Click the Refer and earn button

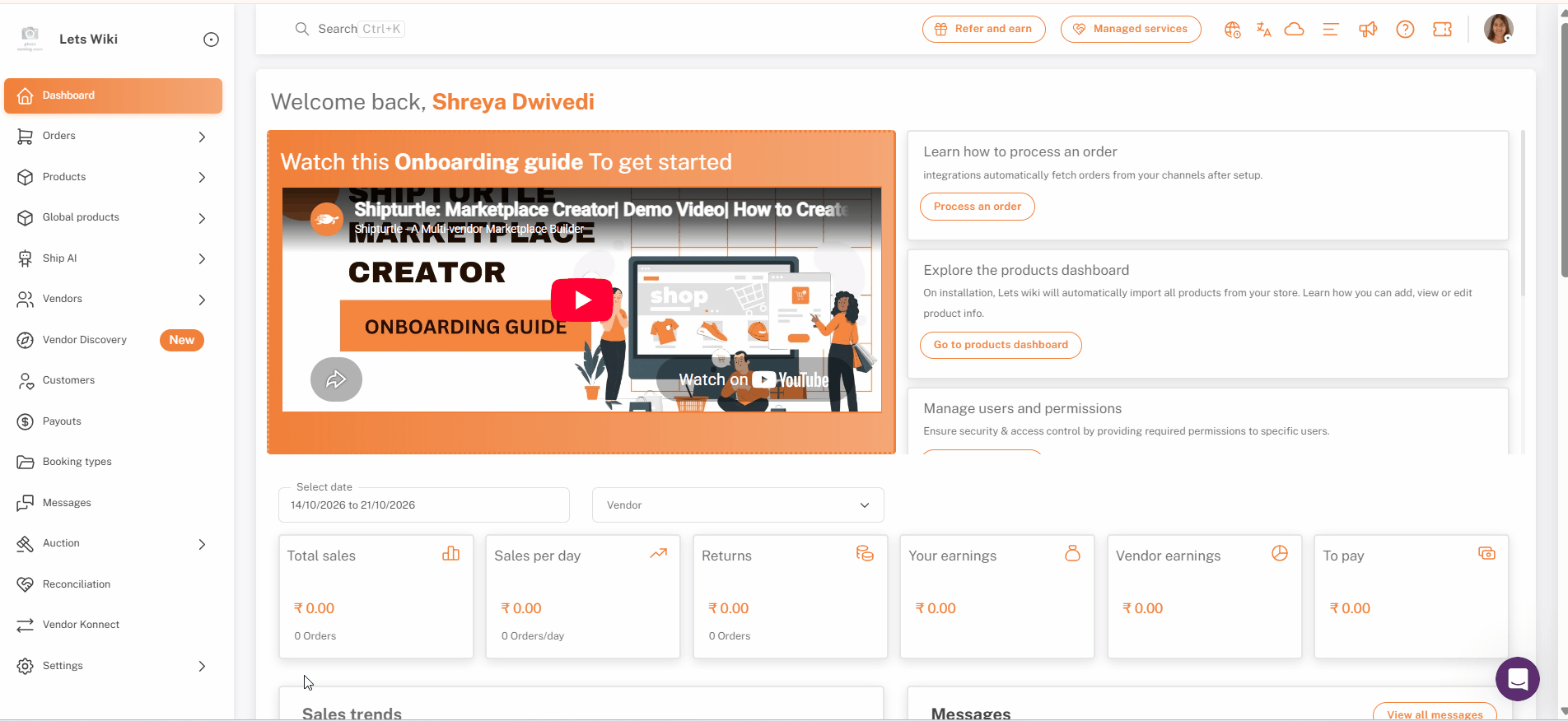point(984,29)
